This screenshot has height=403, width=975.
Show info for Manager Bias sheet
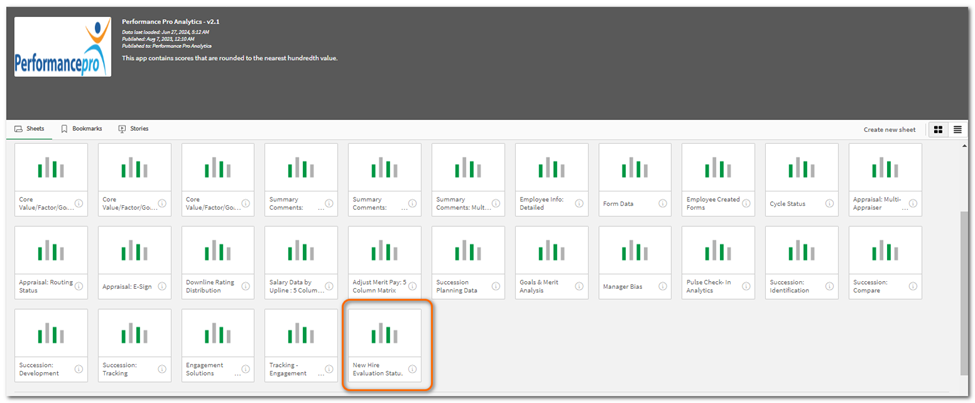(662, 286)
